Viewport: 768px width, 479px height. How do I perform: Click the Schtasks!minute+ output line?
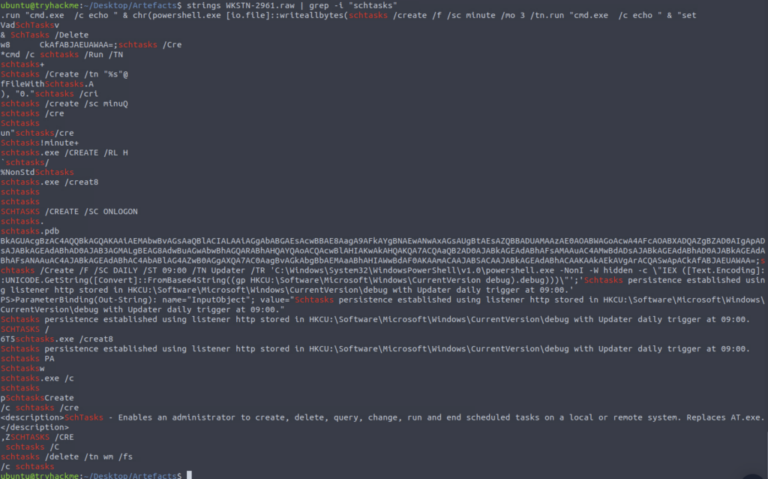40,143
